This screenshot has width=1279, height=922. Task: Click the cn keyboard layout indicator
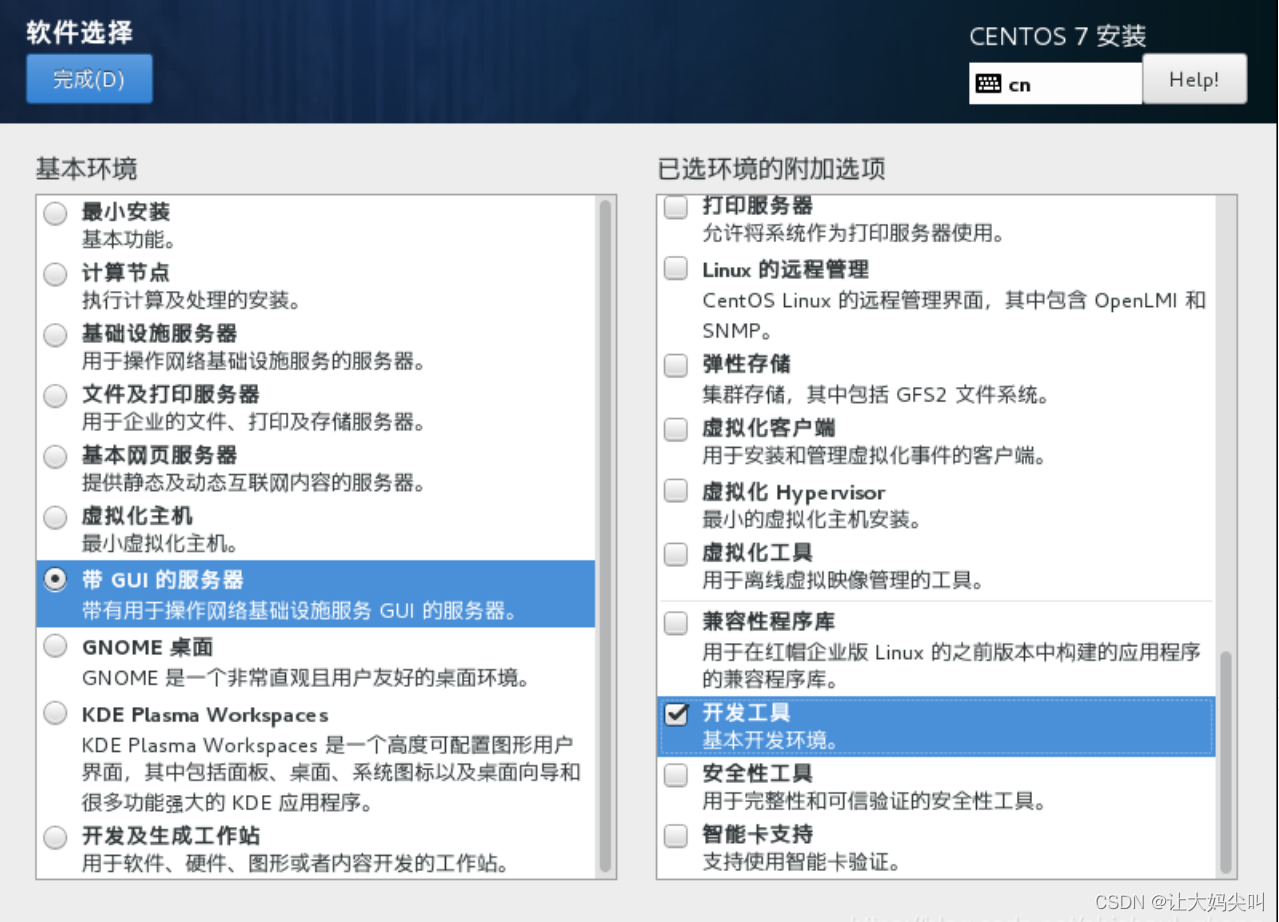(1055, 84)
